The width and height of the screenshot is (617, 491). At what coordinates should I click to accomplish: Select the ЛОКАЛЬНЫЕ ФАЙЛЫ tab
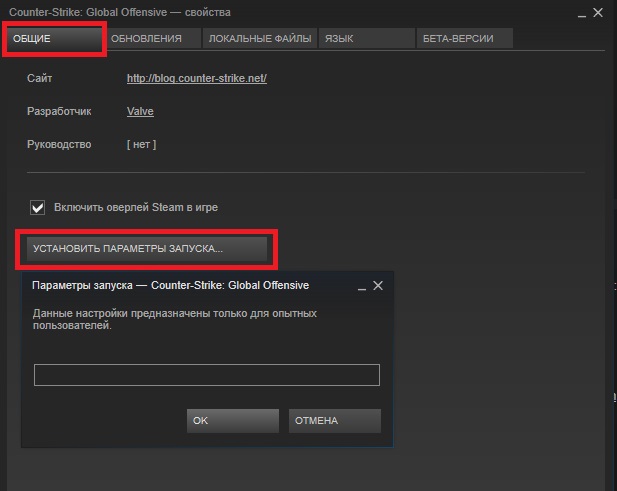(259, 39)
